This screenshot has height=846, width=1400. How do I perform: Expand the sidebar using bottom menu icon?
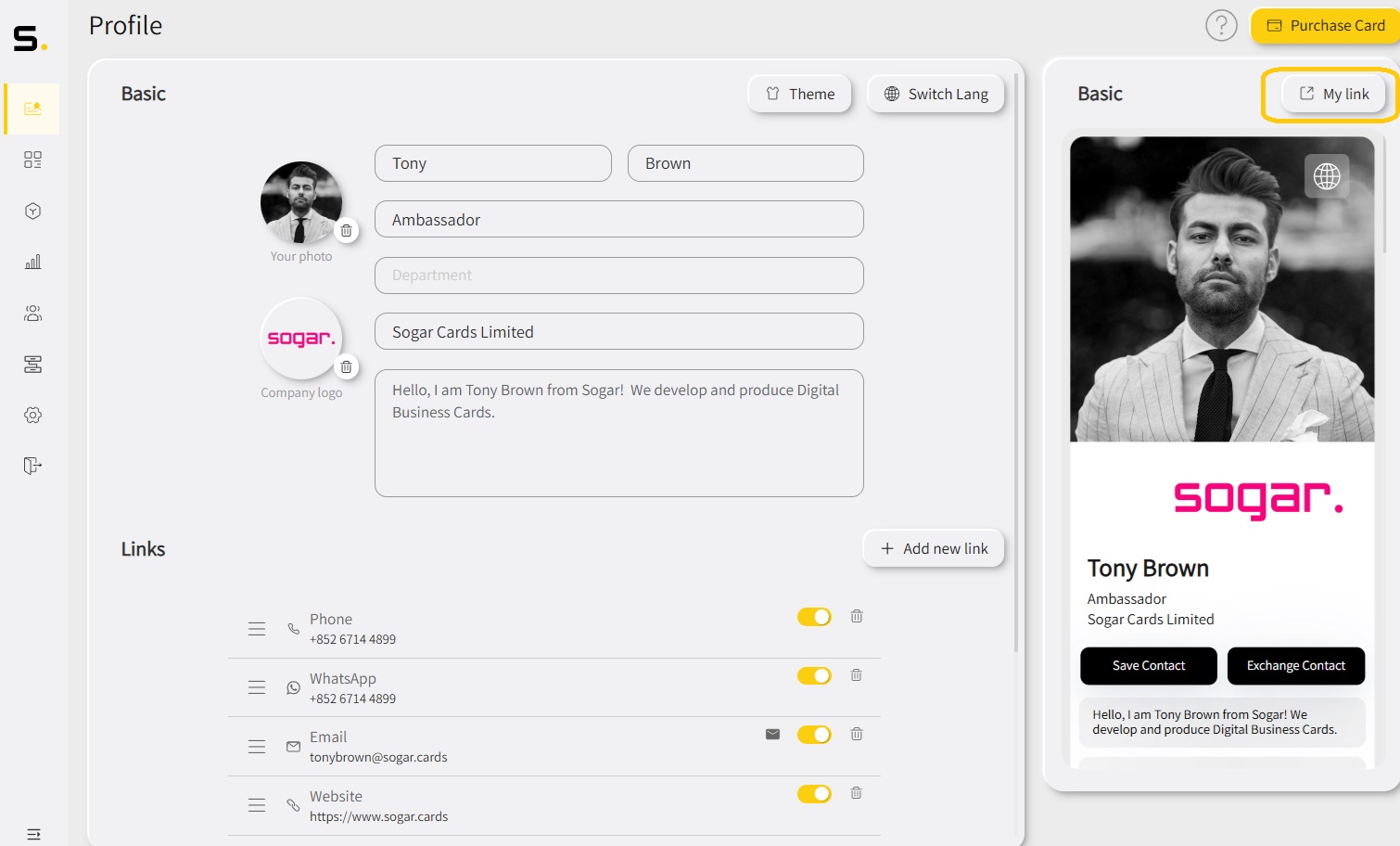point(33,834)
